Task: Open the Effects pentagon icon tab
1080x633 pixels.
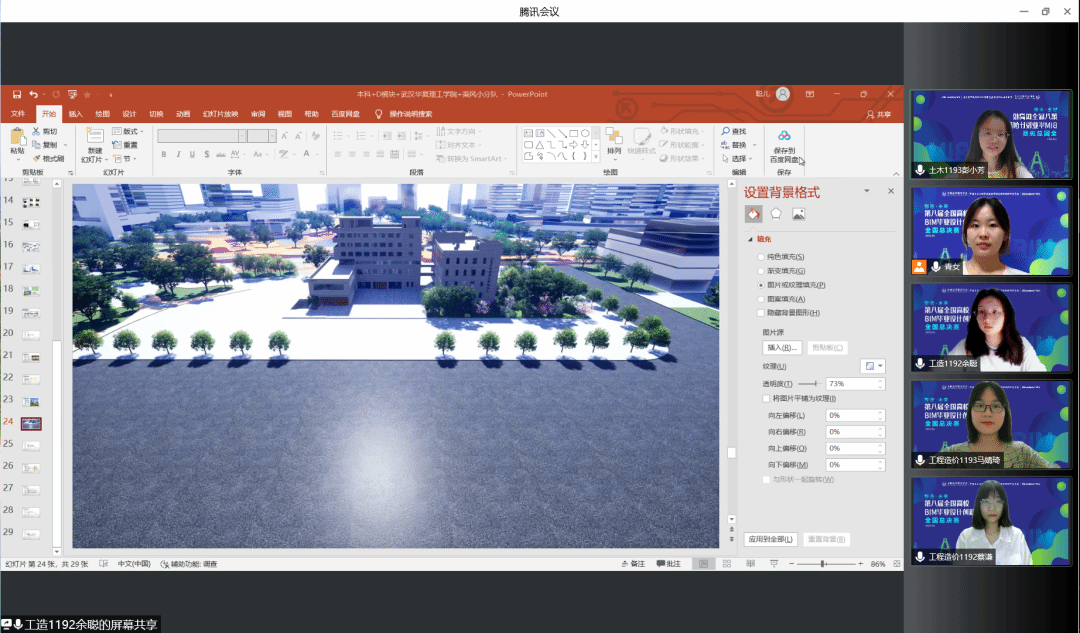Action: click(x=776, y=214)
